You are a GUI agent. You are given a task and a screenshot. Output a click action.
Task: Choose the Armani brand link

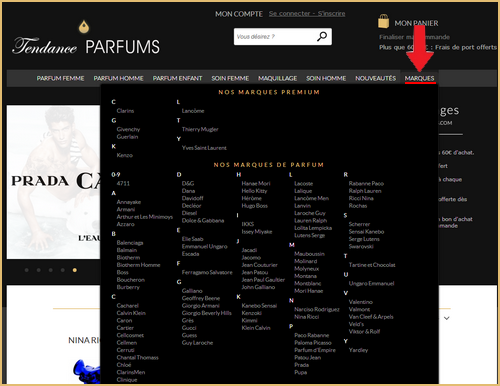pos(126,209)
